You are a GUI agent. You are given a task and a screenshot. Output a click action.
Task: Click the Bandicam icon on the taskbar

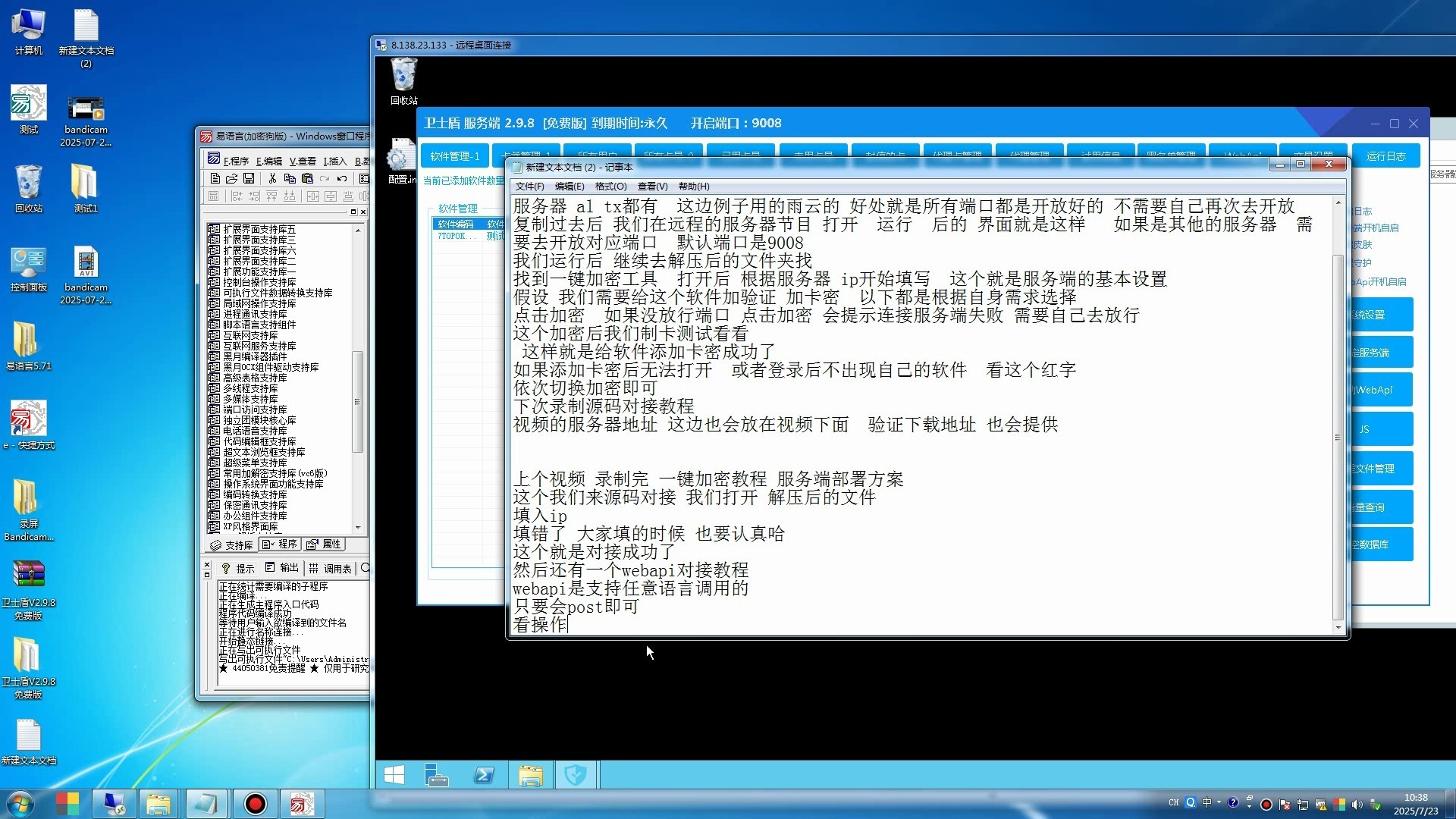click(x=255, y=804)
